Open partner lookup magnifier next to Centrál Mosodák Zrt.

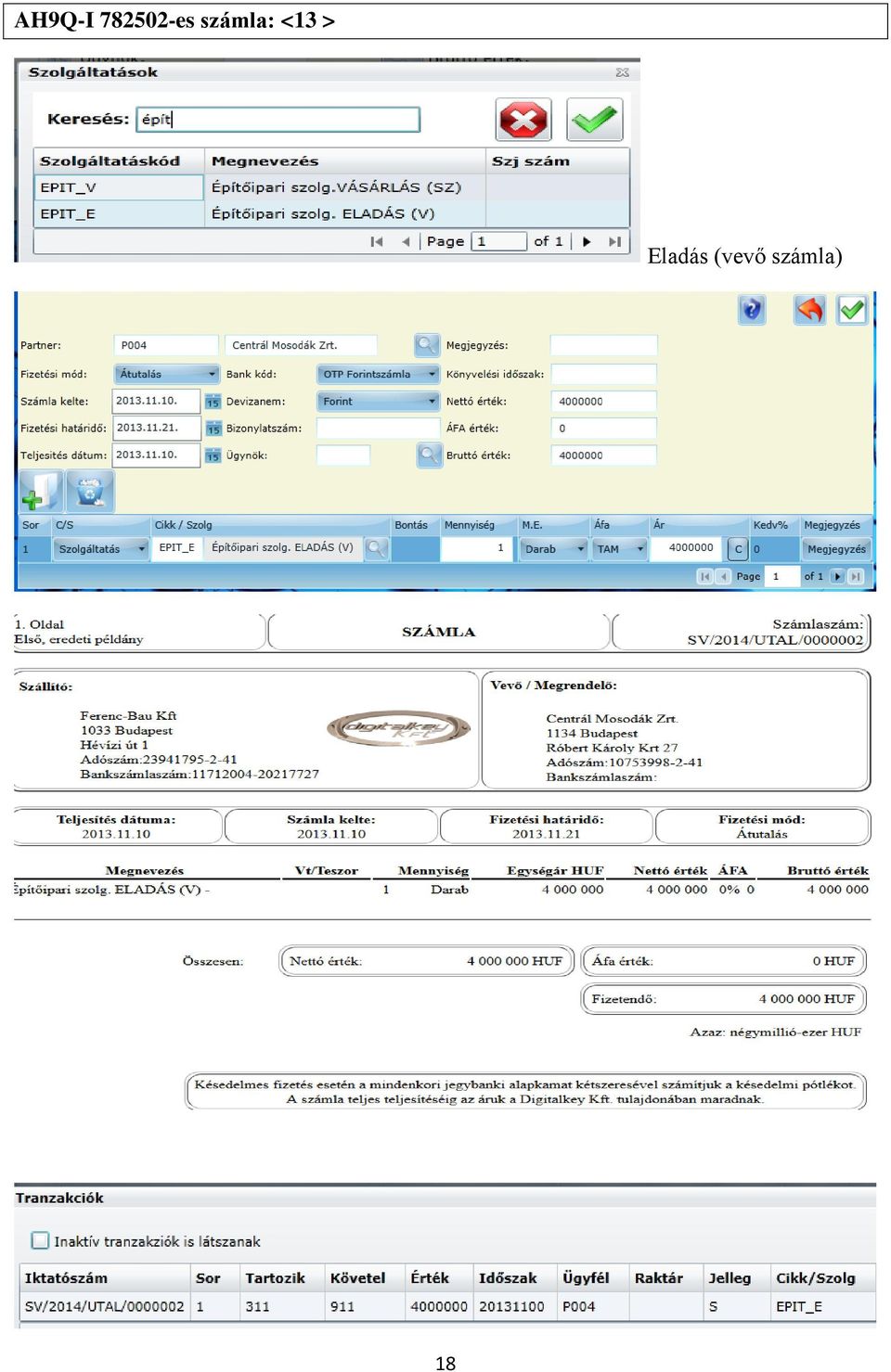(x=427, y=345)
